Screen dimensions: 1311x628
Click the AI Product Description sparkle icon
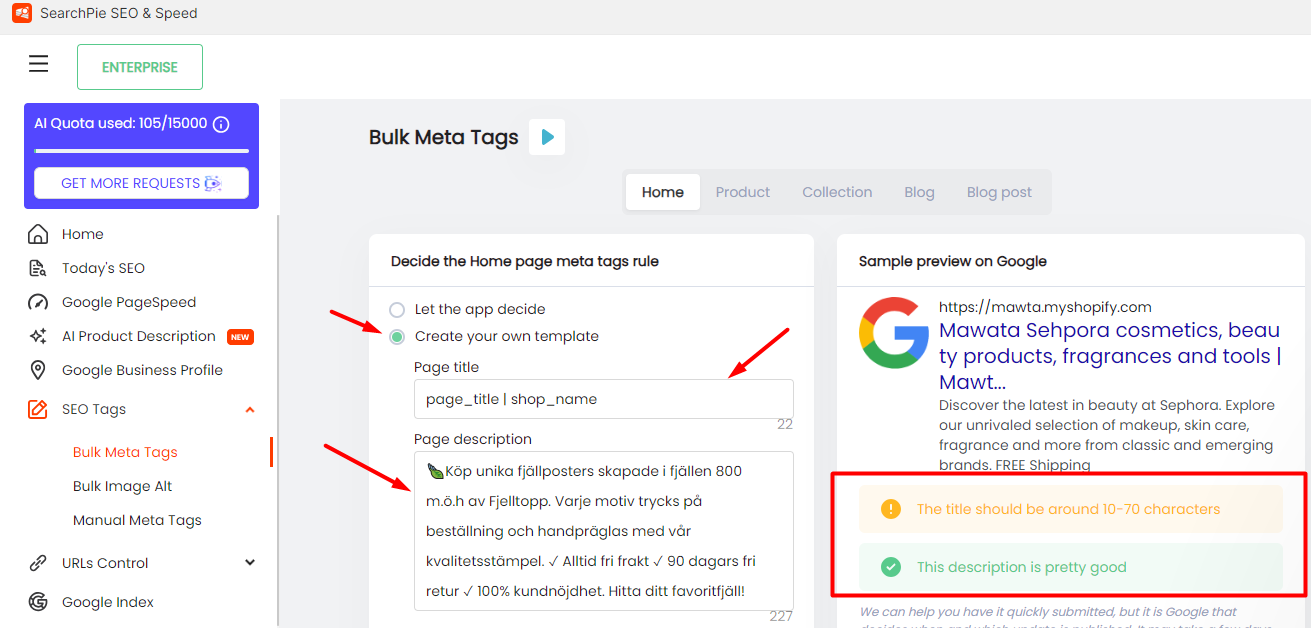pos(38,336)
